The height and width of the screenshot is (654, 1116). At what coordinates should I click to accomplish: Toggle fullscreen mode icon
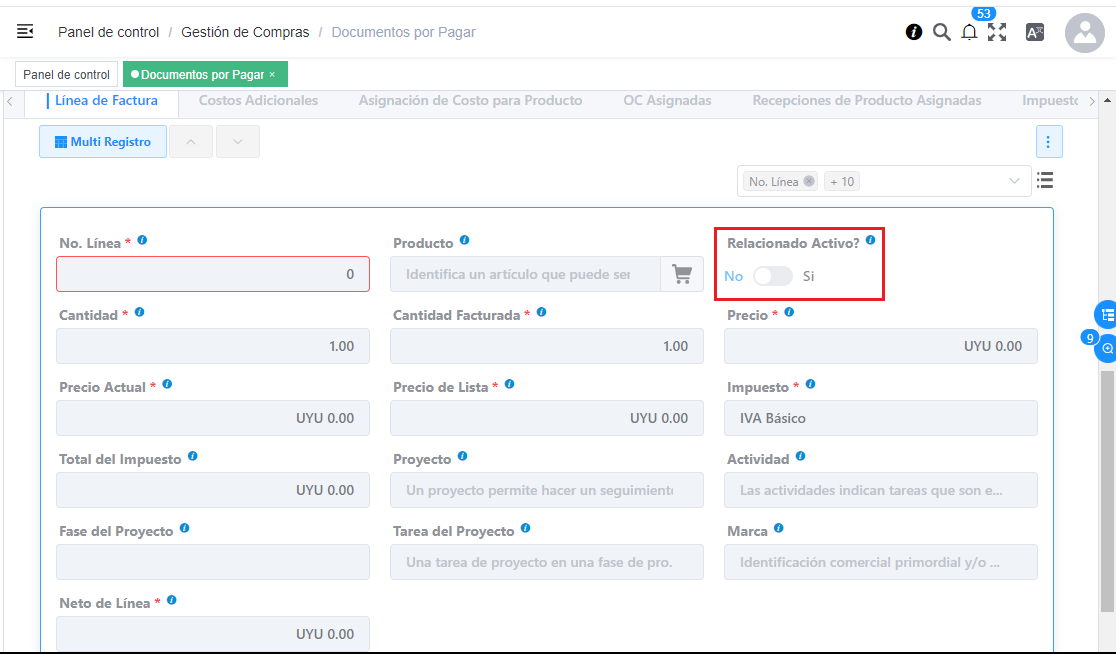[x=997, y=32]
